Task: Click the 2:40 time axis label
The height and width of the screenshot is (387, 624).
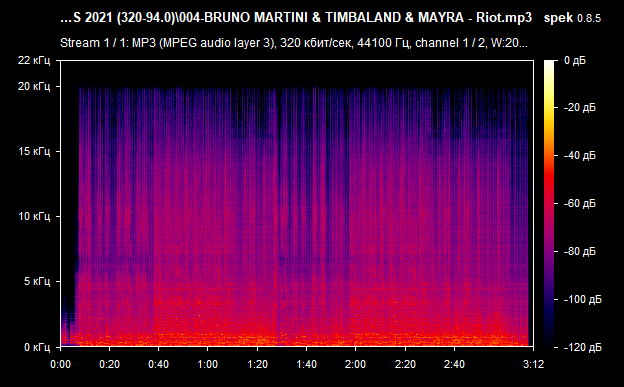Action: 454,364
